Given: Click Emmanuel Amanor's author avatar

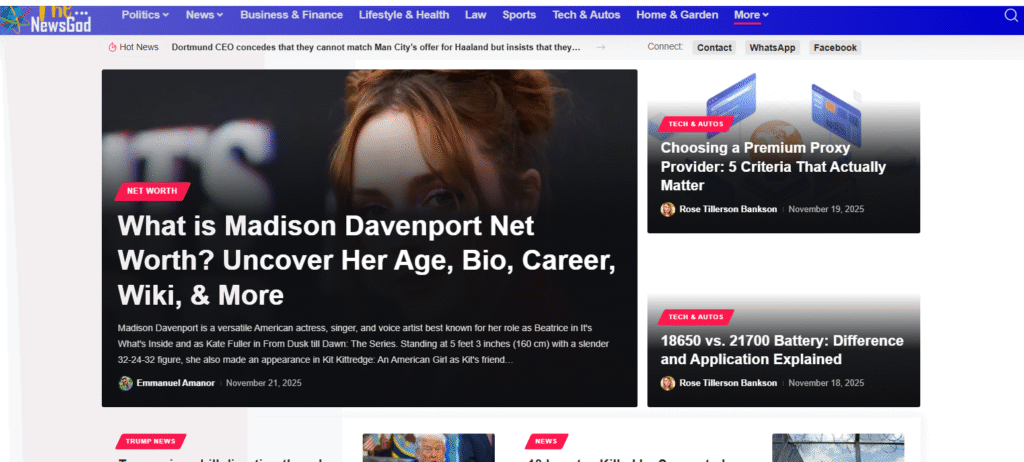Looking at the screenshot, I should (x=125, y=383).
